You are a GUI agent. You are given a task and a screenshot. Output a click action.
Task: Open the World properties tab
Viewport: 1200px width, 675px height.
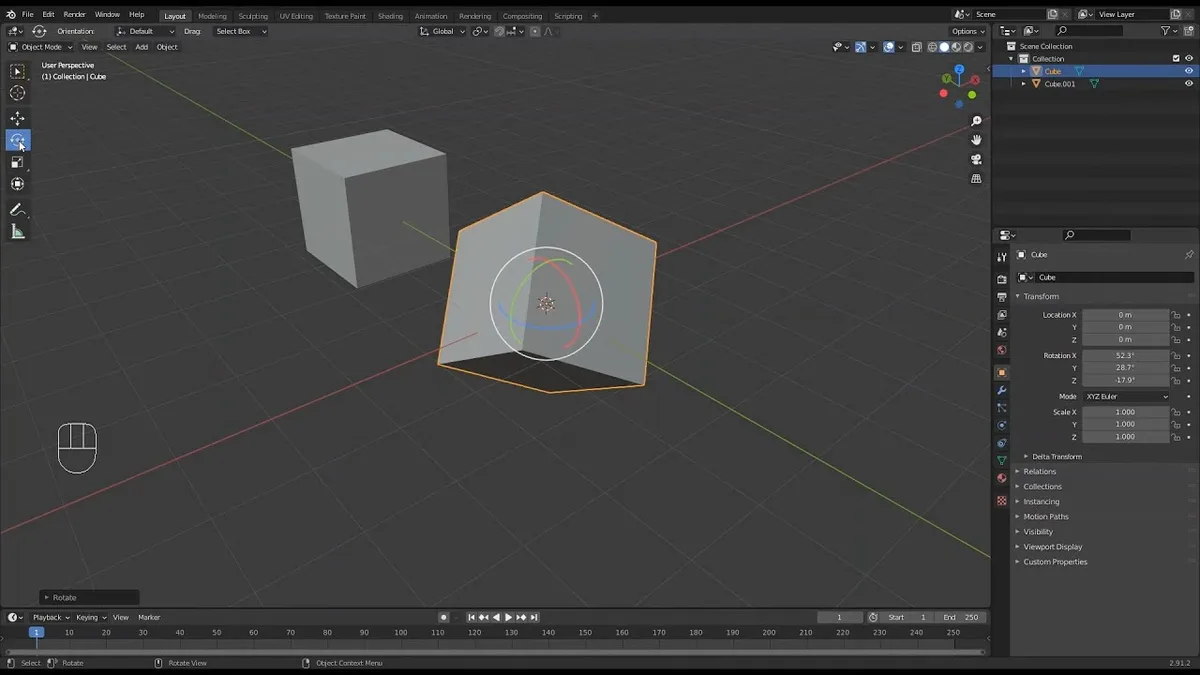click(1001, 351)
